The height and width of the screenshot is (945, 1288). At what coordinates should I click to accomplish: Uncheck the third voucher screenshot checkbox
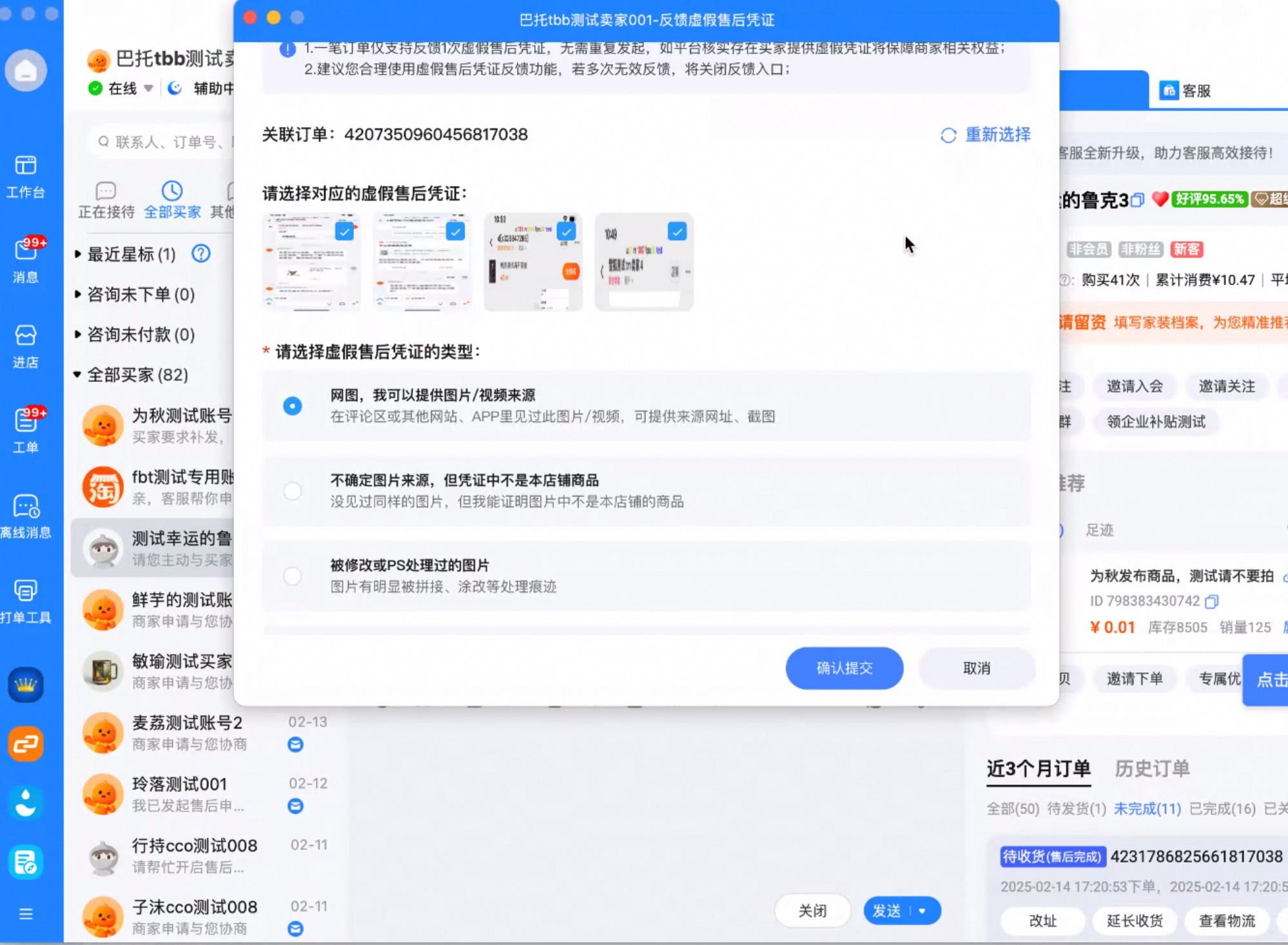[566, 231]
